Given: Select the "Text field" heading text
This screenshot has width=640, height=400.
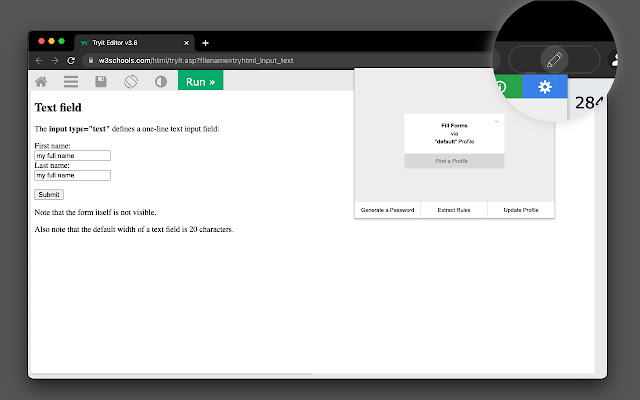Looking at the screenshot, I should coord(58,107).
